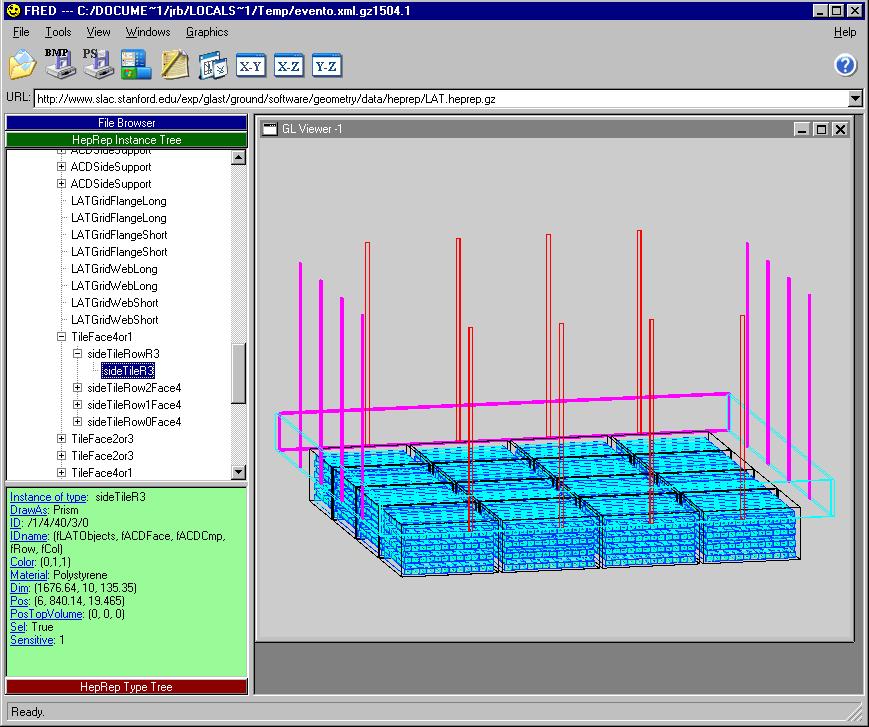
Task: Open the HepRep Type Tree panel
Action: [x=126, y=687]
